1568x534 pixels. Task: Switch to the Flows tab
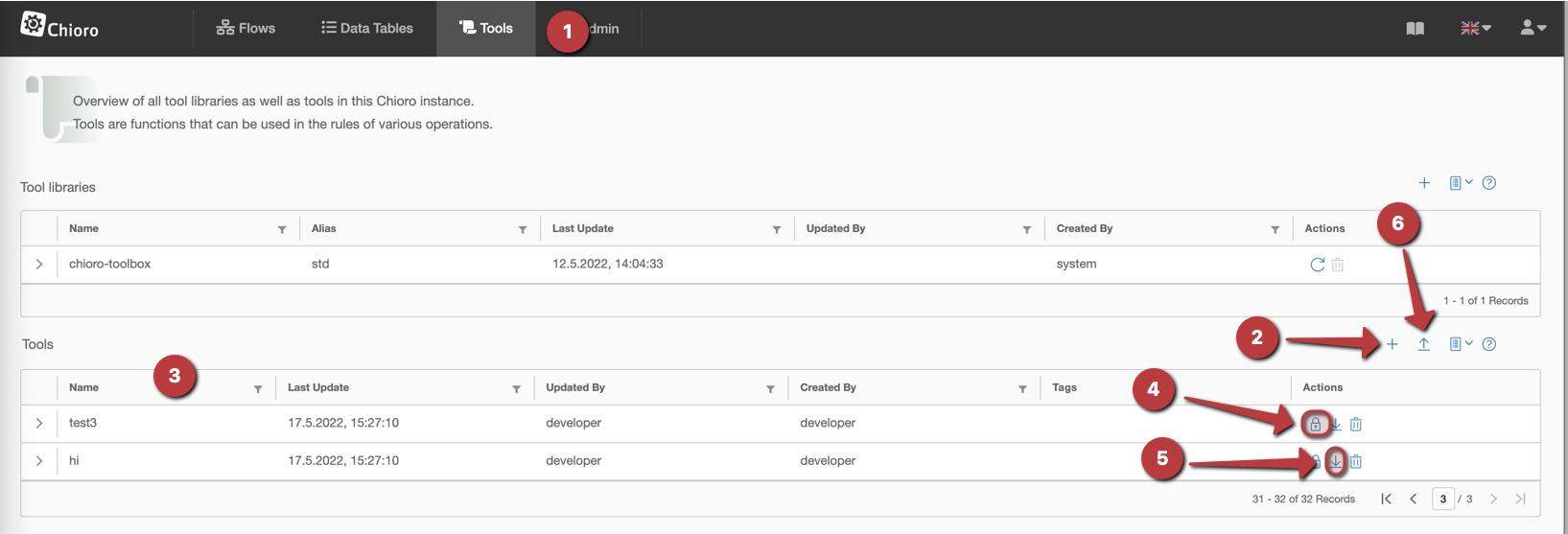(246, 29)
